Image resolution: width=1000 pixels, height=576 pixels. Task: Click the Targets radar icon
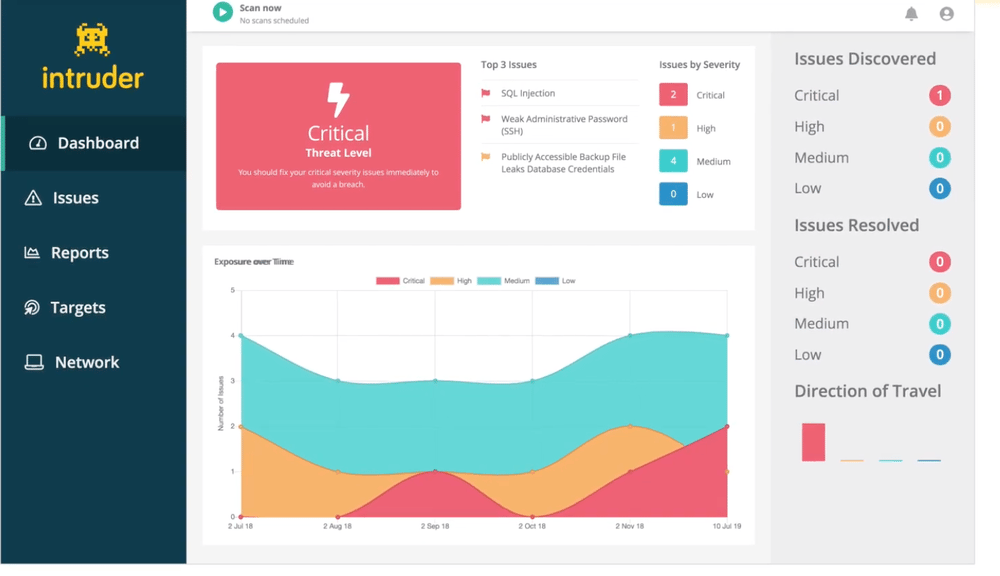[32, 307]
